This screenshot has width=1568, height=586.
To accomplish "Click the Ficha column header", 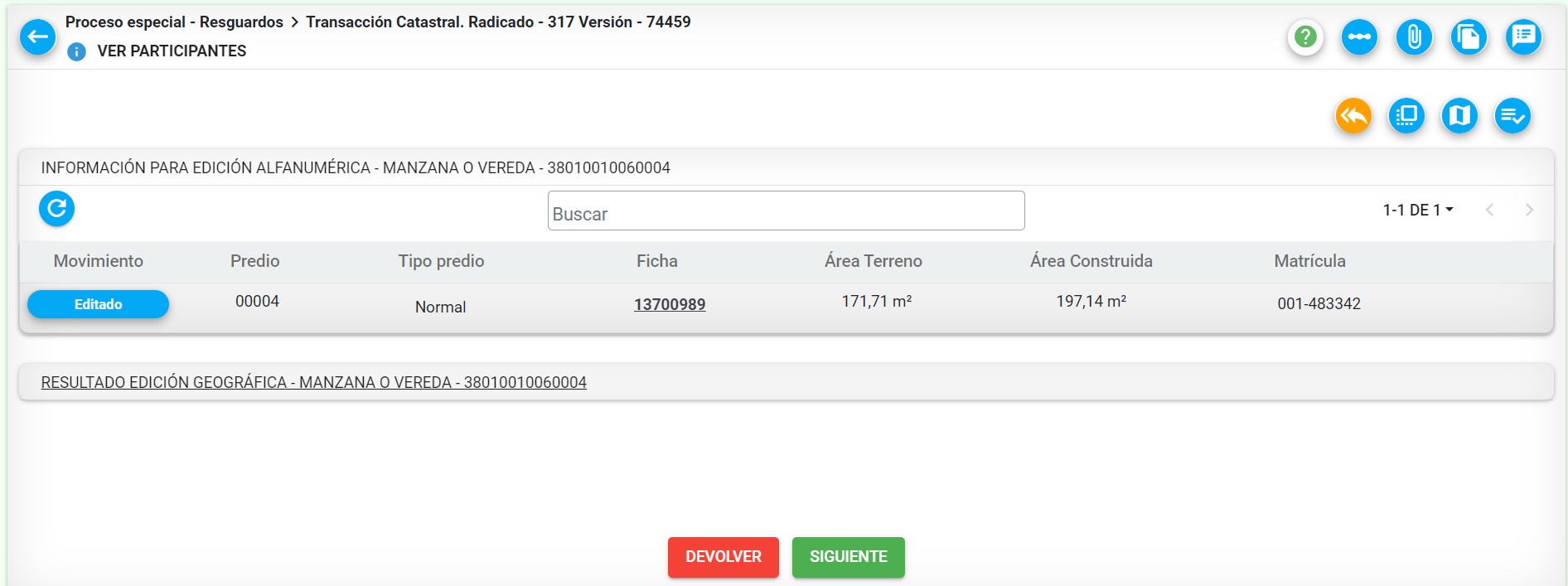I will [657, 261].
